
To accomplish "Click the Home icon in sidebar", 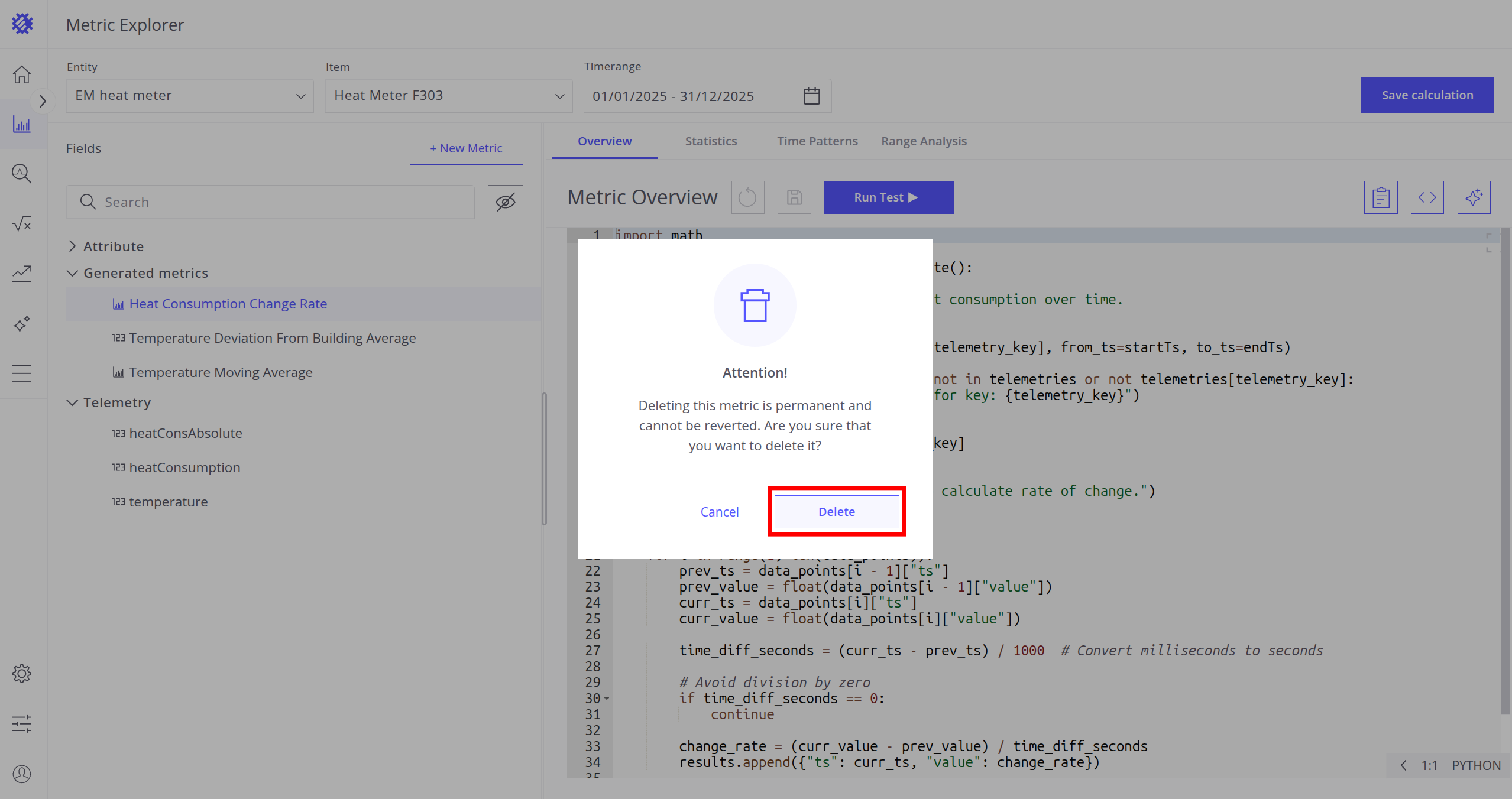I will tap(22, 75).
